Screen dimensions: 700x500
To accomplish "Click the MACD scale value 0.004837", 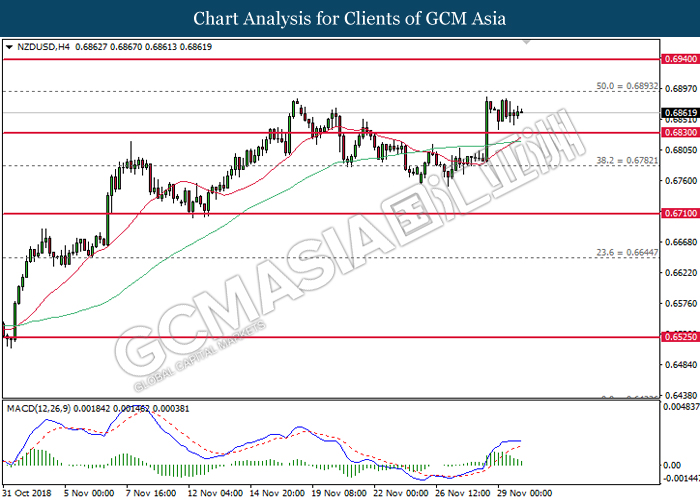I will 681,407.
